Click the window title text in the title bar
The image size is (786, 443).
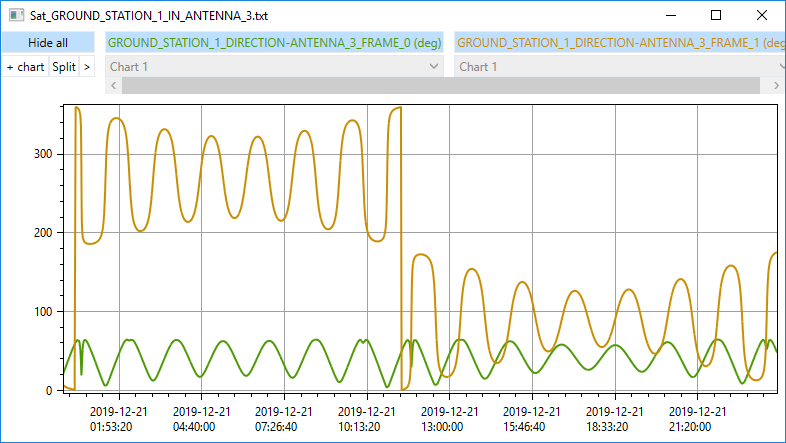pyautogui.click(x=148, y=16)
